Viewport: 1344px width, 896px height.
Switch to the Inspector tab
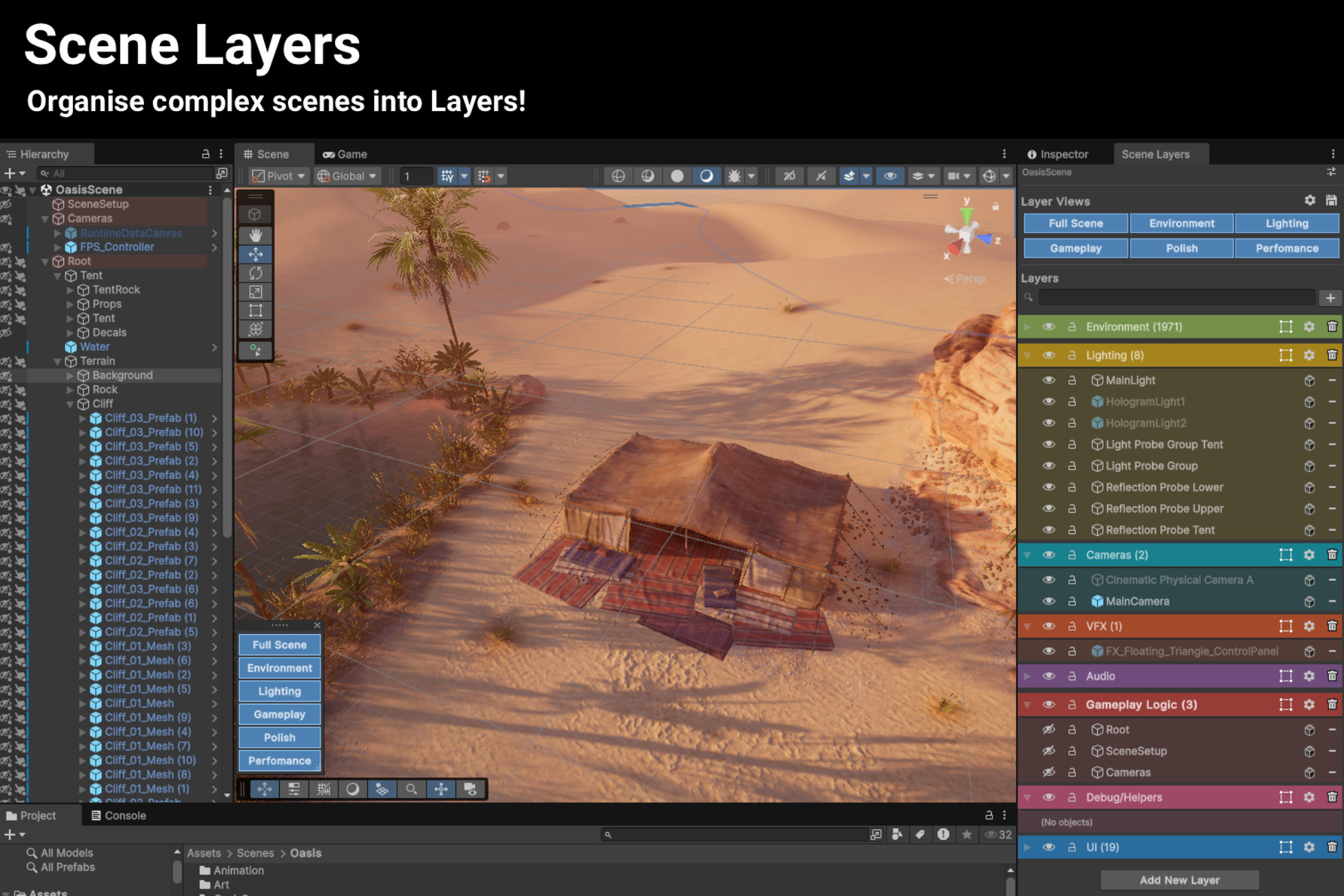point(1058,154)
